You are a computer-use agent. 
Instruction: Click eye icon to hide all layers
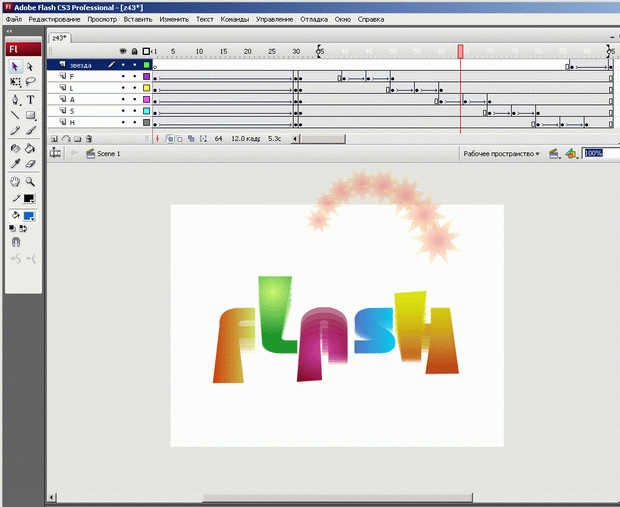pyautogui.click(x=123, y=51)
